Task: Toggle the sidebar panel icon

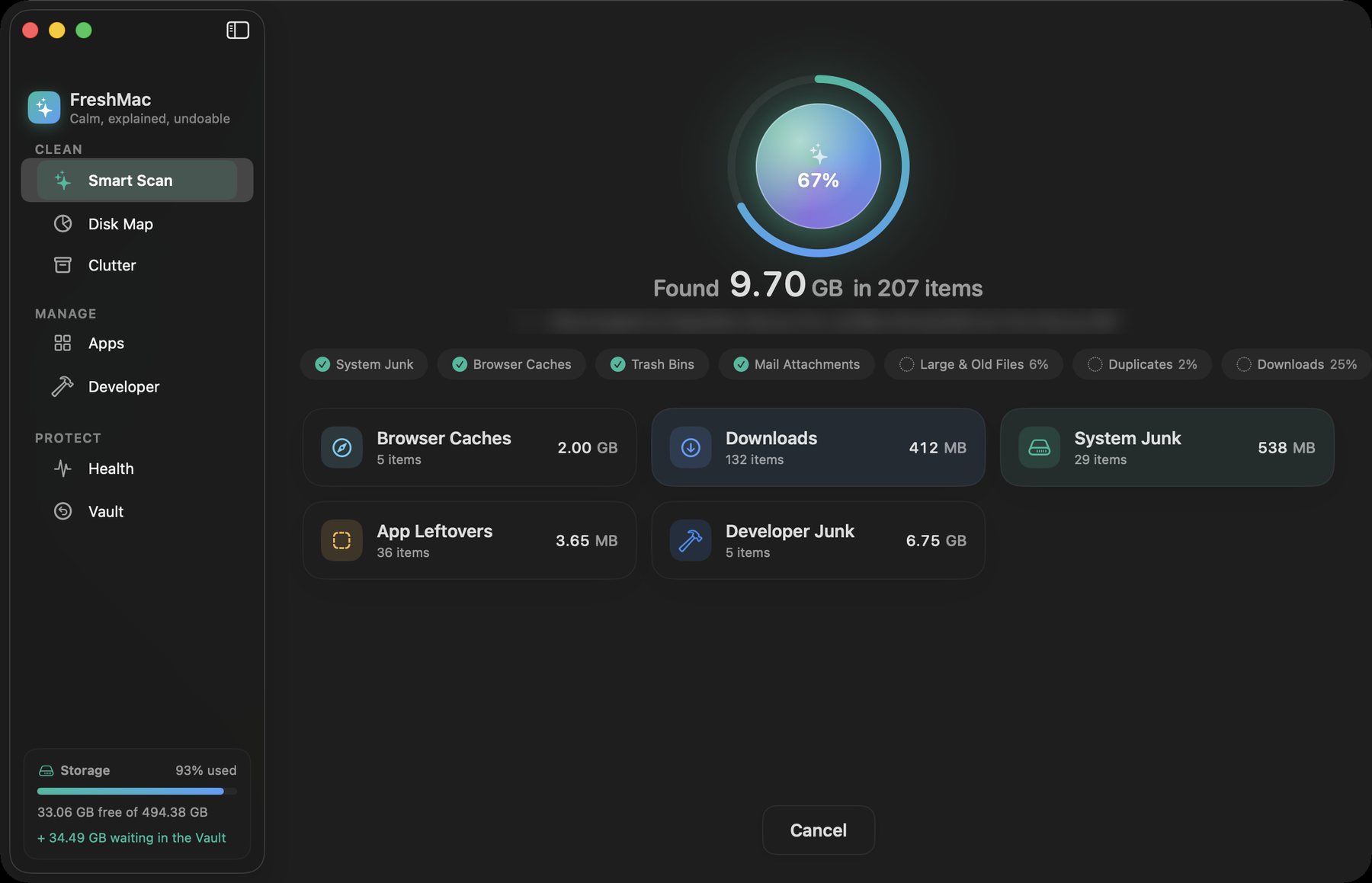Action: 238,30
